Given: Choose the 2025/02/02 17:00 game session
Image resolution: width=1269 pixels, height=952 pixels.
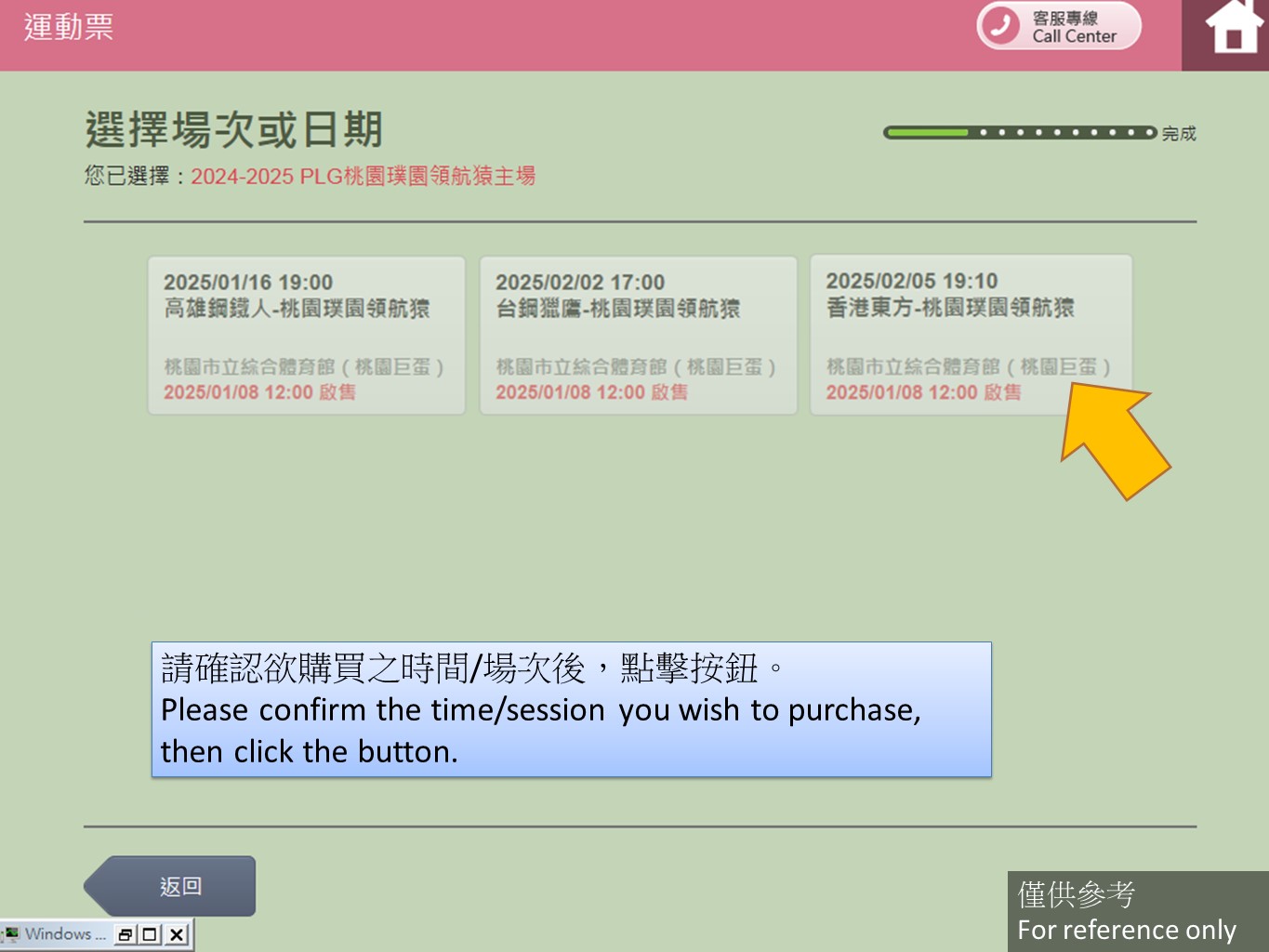Looking at the screenshot, I should pos(639,336).
